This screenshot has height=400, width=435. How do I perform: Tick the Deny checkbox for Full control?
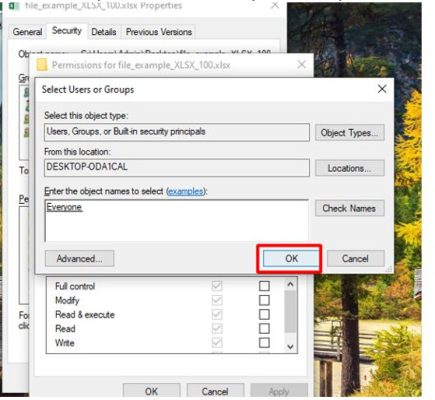264,286
